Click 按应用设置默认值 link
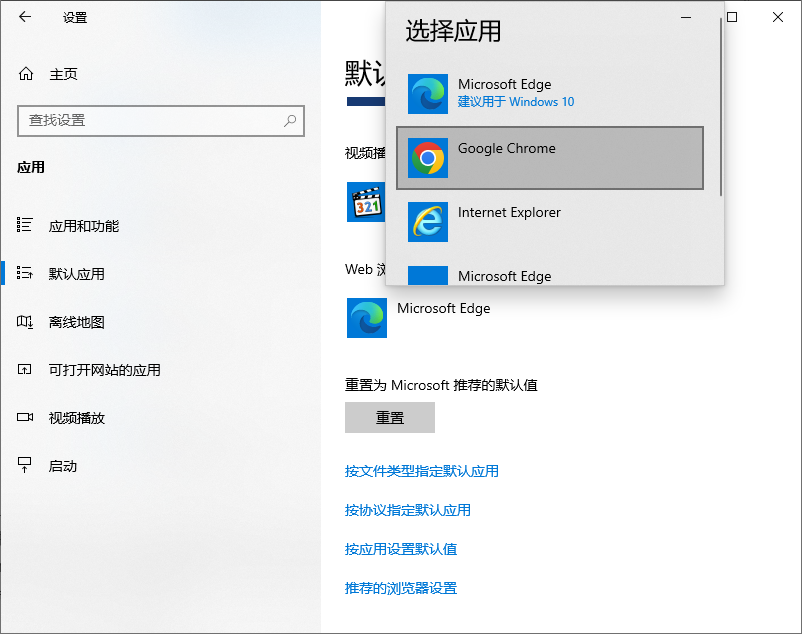Screen dimensions: 802x634 click(400, 549)
